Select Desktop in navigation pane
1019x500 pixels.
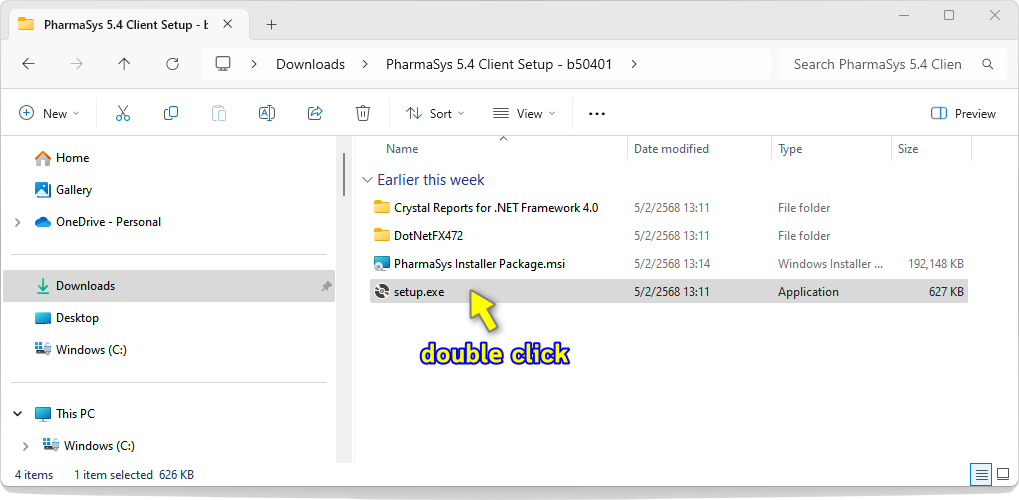tap(77, 318)
